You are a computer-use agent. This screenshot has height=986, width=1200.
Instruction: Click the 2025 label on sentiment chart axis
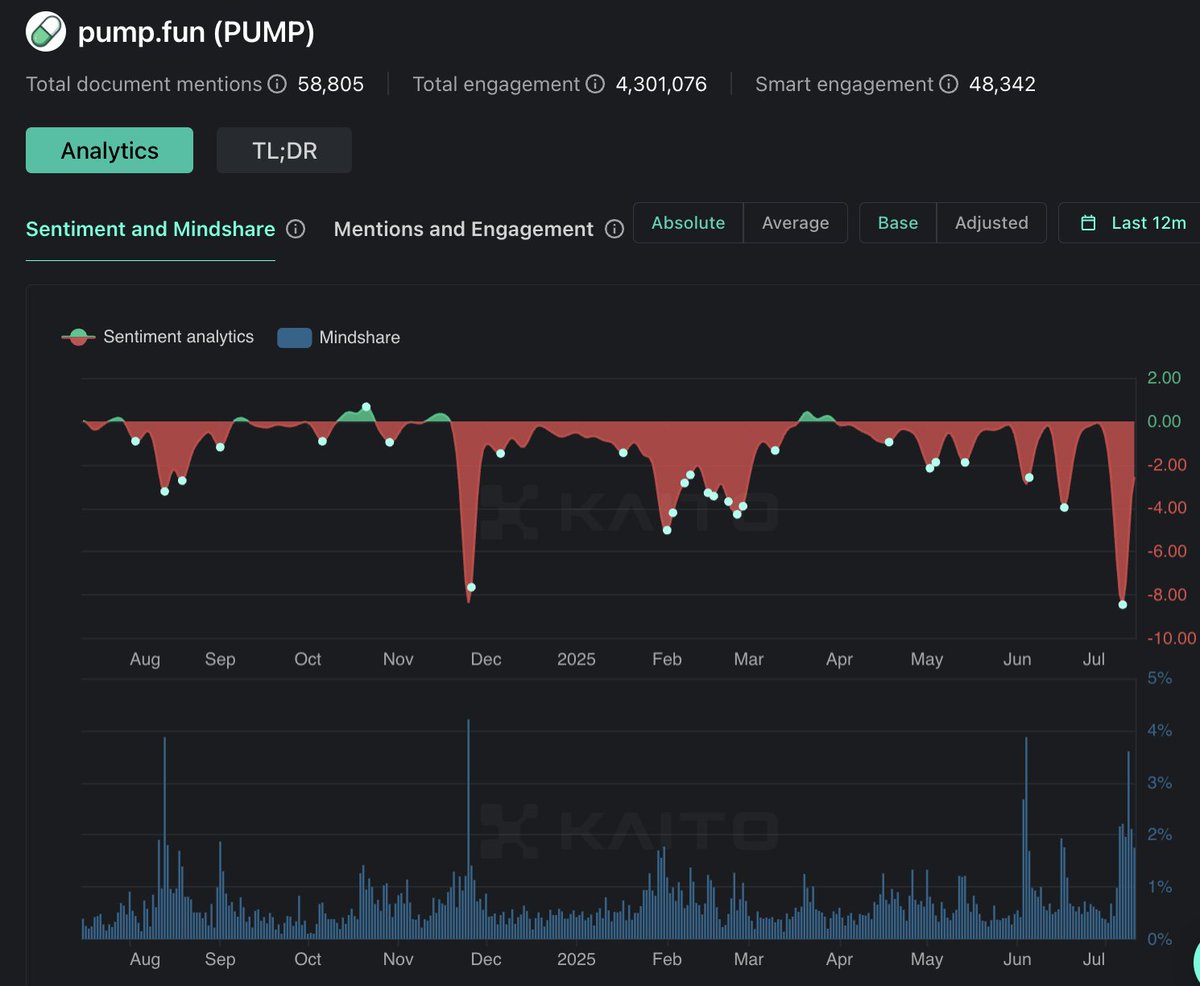576,659
